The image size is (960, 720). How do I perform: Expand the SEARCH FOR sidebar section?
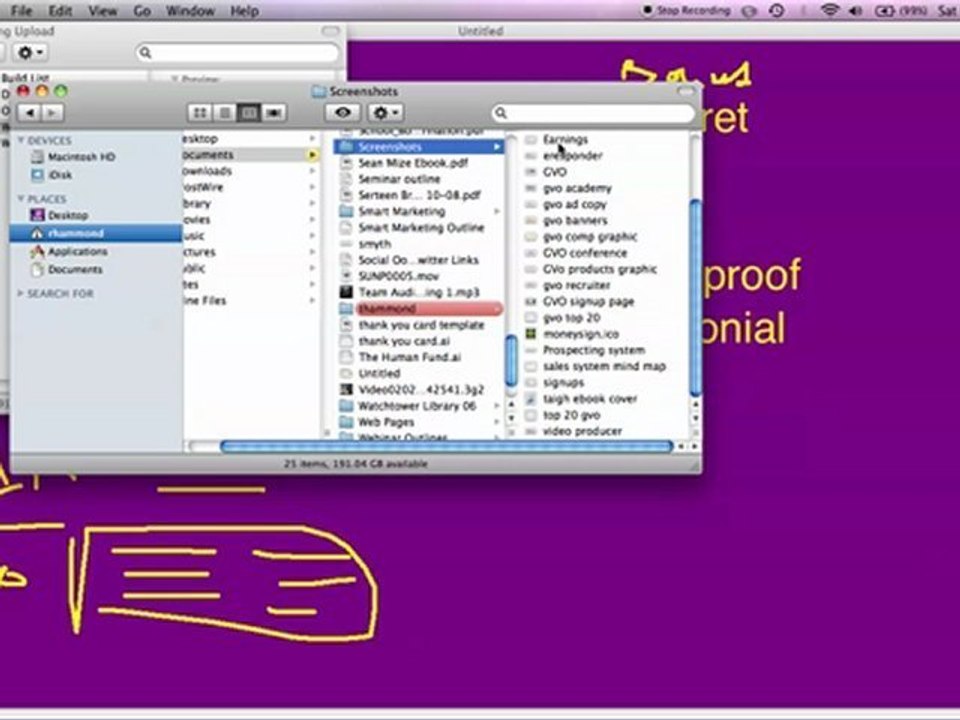[20, 293]
